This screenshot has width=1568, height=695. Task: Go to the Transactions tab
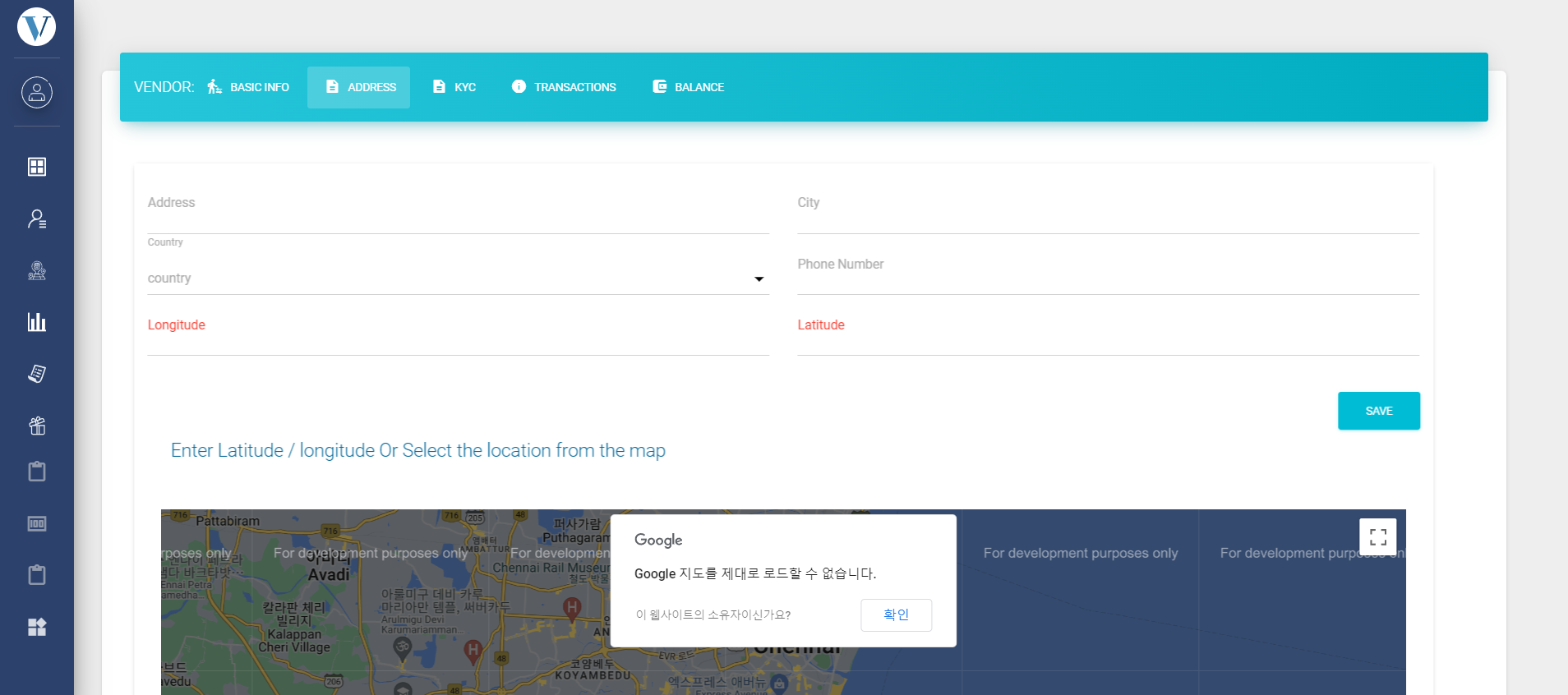point(564,87)
